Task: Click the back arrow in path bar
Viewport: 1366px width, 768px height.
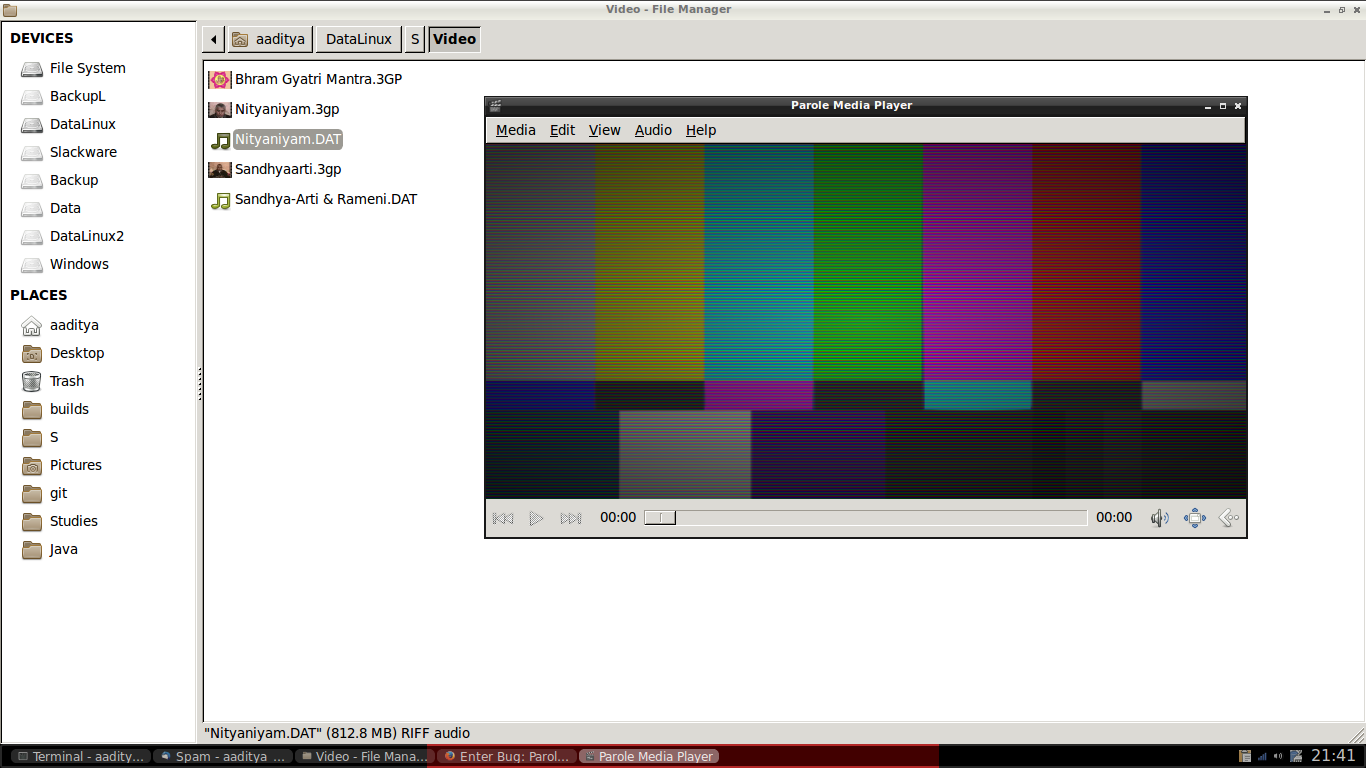Action: pyautogui.click(x=213, y=40)
